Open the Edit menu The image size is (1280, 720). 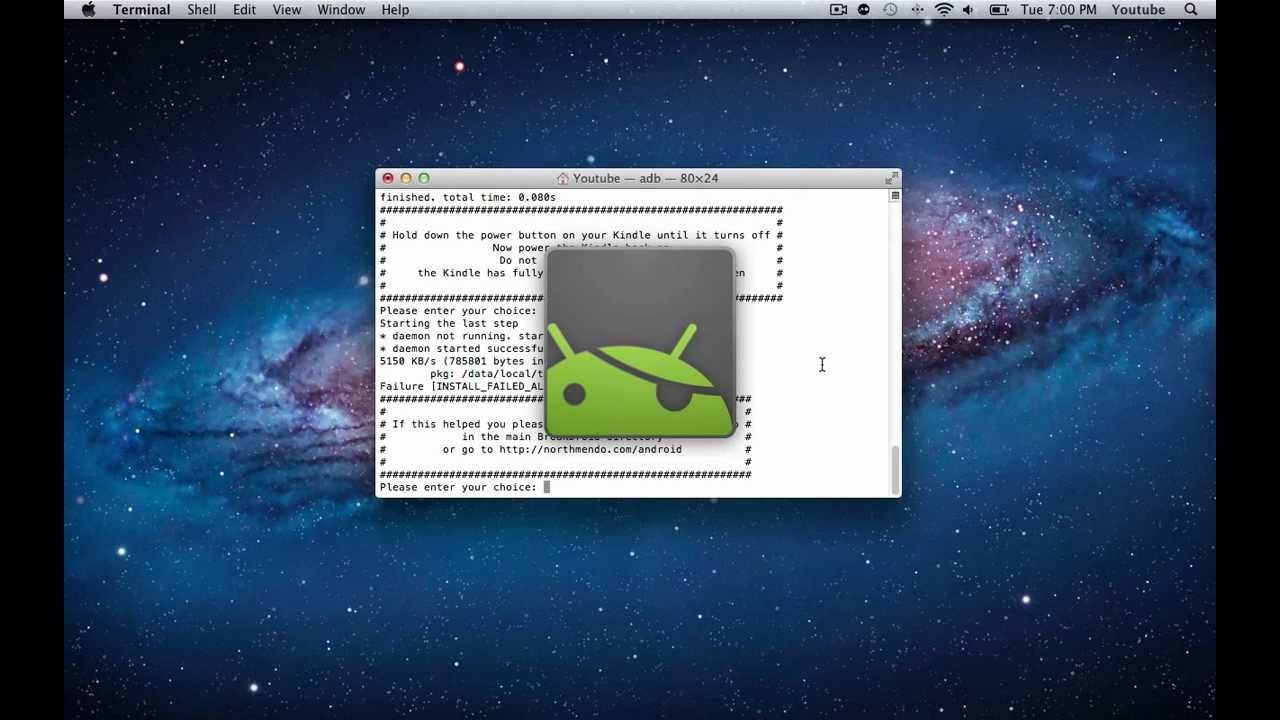pyautogui.click(x=244, y=9)
